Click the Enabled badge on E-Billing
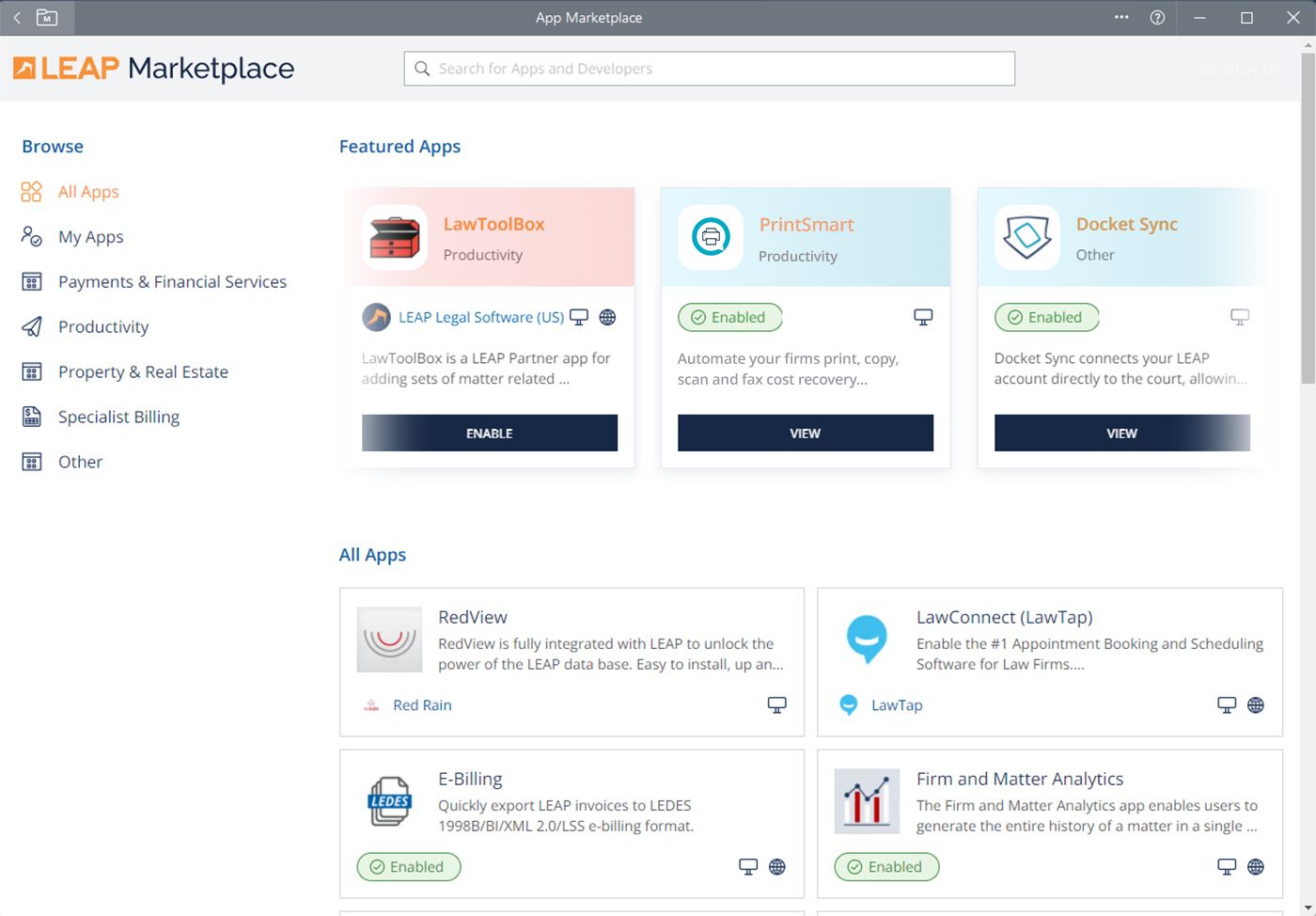The width and height of the screenshot is (1316, 916). [x=408, y=866]
